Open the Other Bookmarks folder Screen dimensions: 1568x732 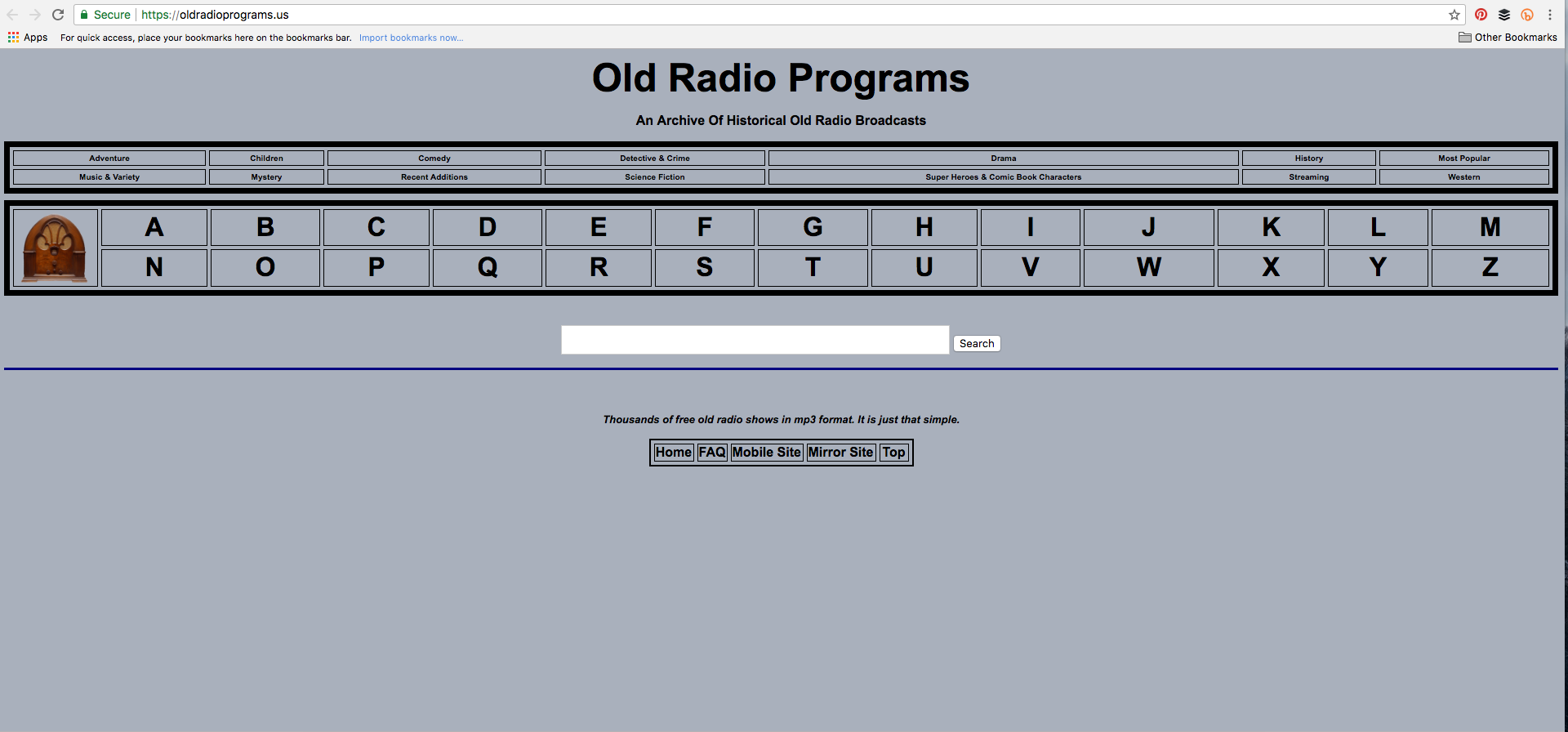pyautogui.click(x=1508, y=38)
